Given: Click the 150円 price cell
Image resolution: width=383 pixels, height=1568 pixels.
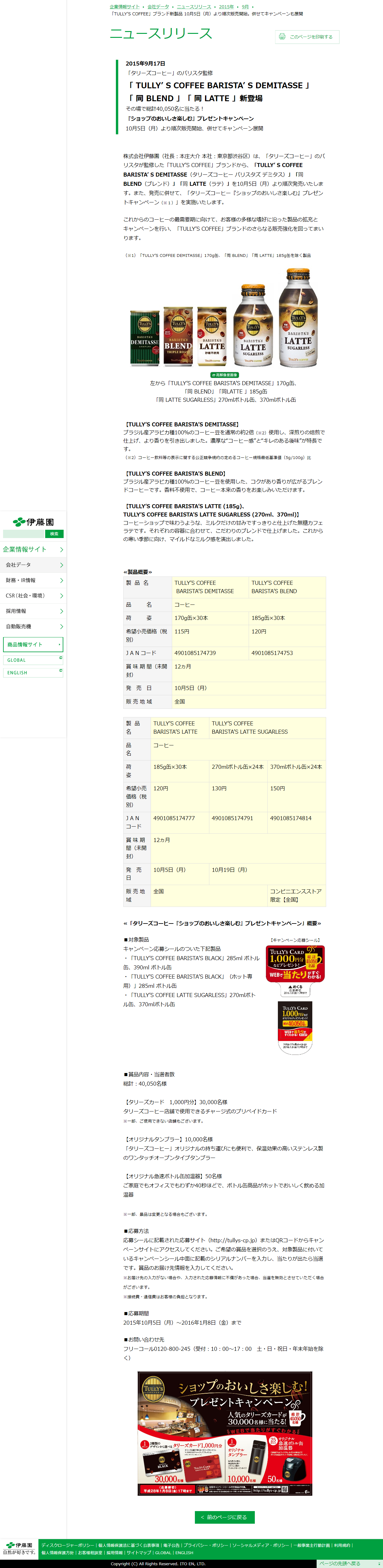Looking at the screenshot, I should (297, 797).
